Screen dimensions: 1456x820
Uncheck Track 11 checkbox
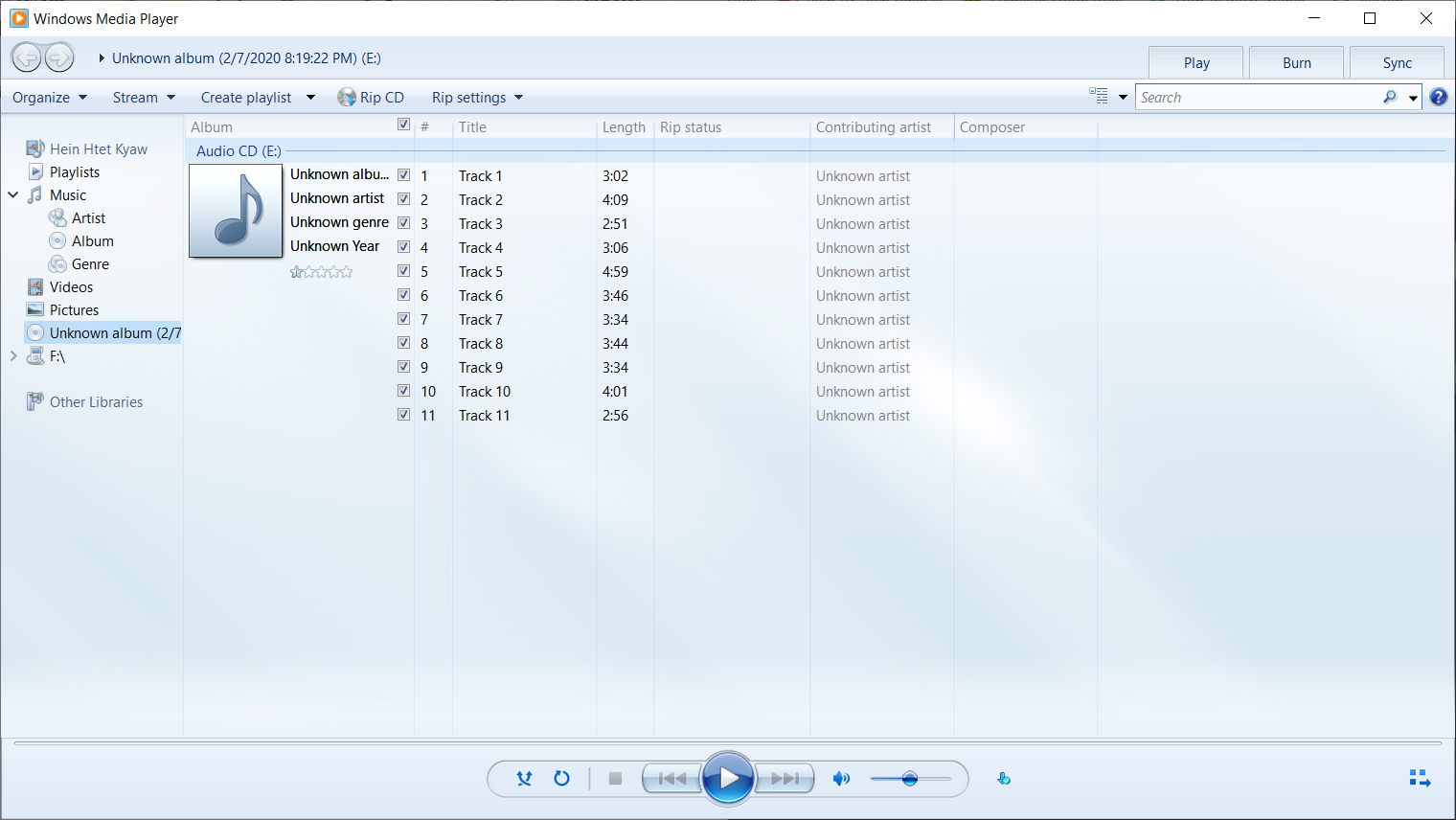point(403,415)
